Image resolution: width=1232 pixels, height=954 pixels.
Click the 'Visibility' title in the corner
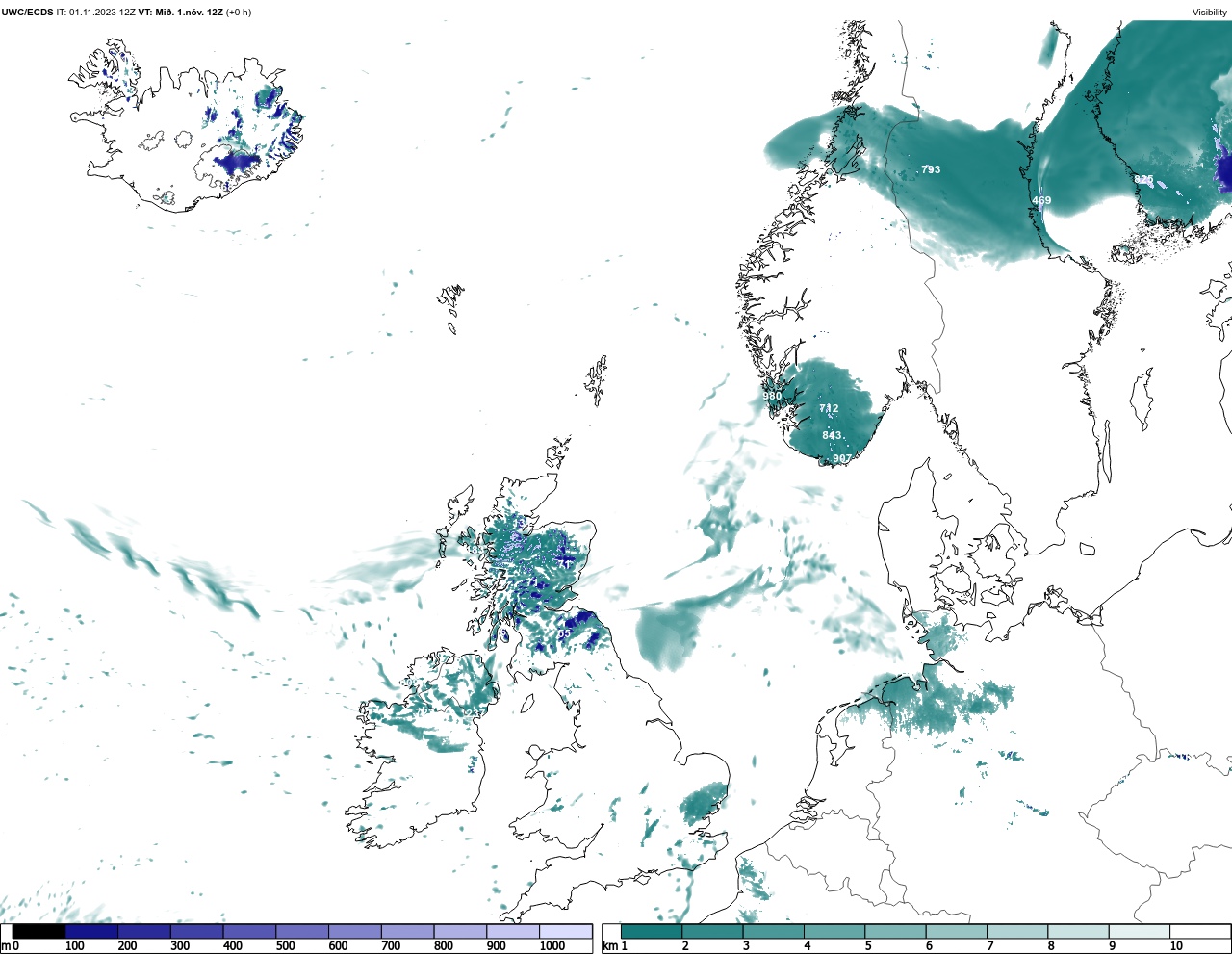(1209, 13)
